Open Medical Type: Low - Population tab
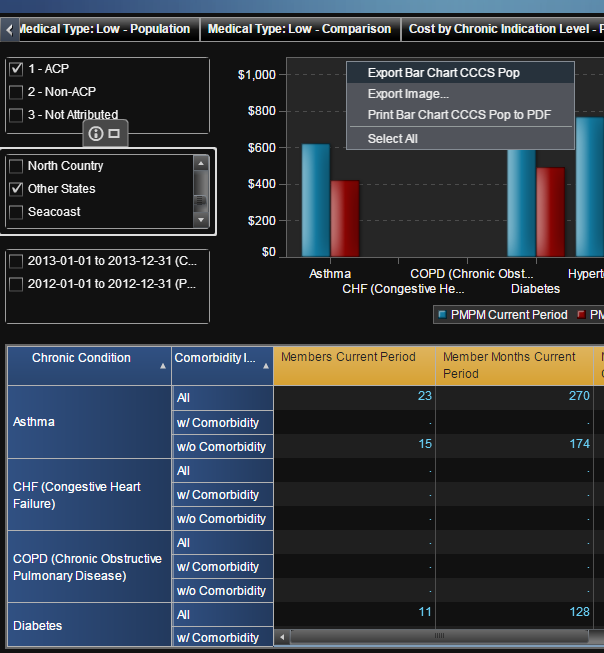 [109, 29]
